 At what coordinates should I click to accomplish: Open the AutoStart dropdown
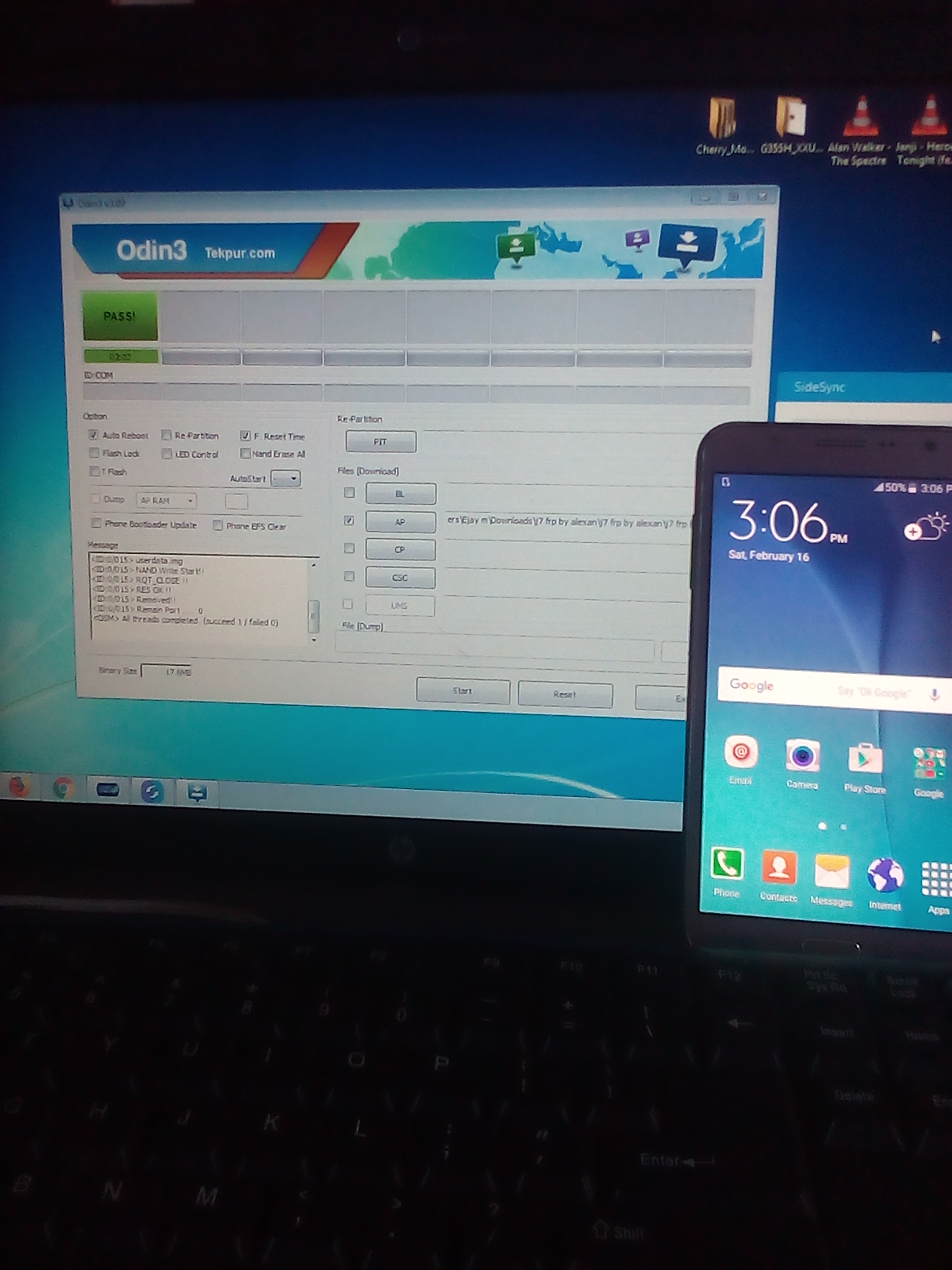pos(286,478)
